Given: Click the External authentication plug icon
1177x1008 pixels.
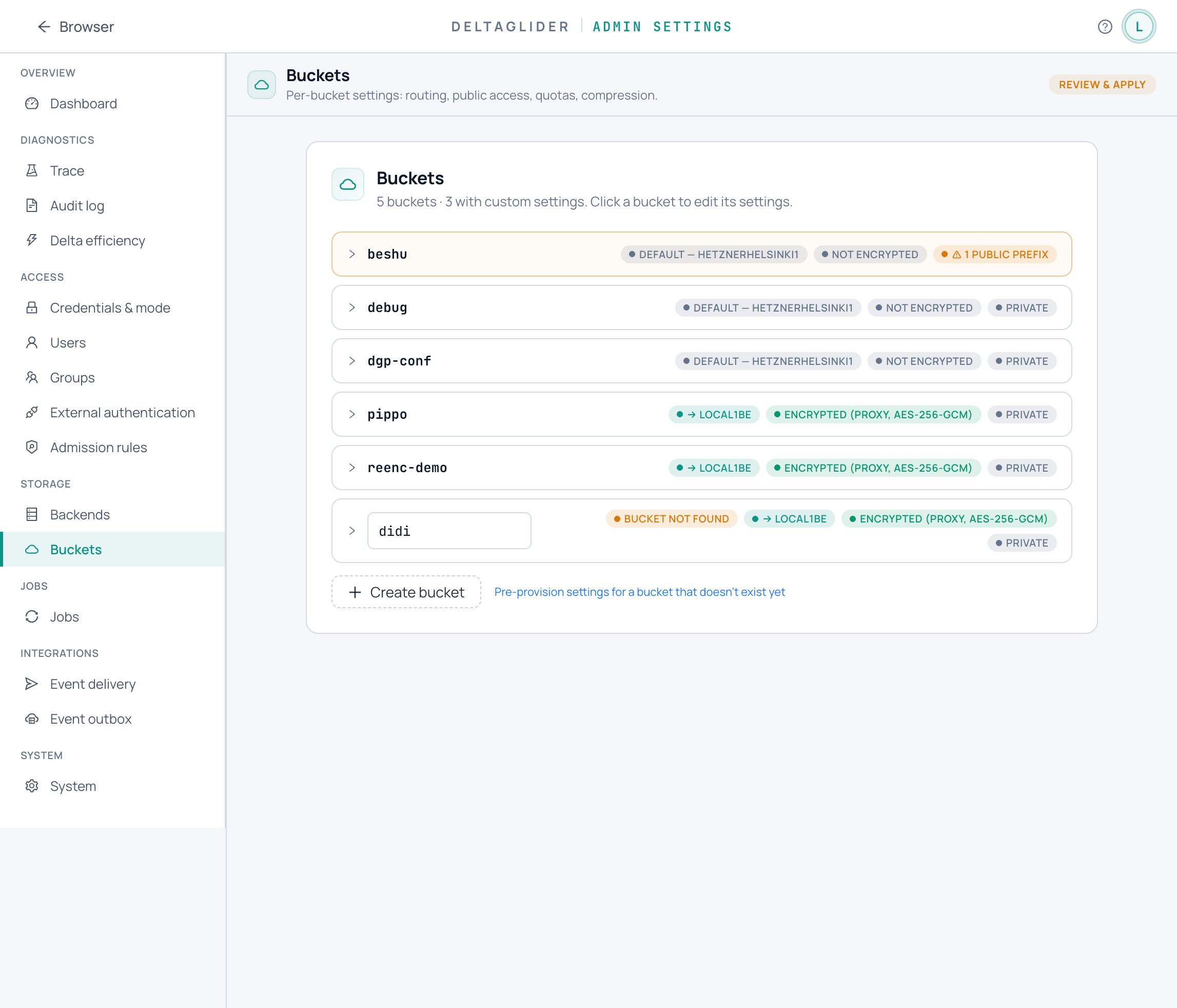Looking at the screenshot, I should (x=32, y=413).
